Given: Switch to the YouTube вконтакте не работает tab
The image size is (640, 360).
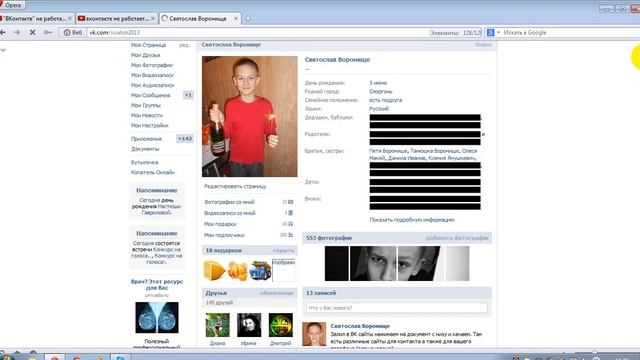Looking at the screenshot, I should pyautogui.click(x=116, y=19).
